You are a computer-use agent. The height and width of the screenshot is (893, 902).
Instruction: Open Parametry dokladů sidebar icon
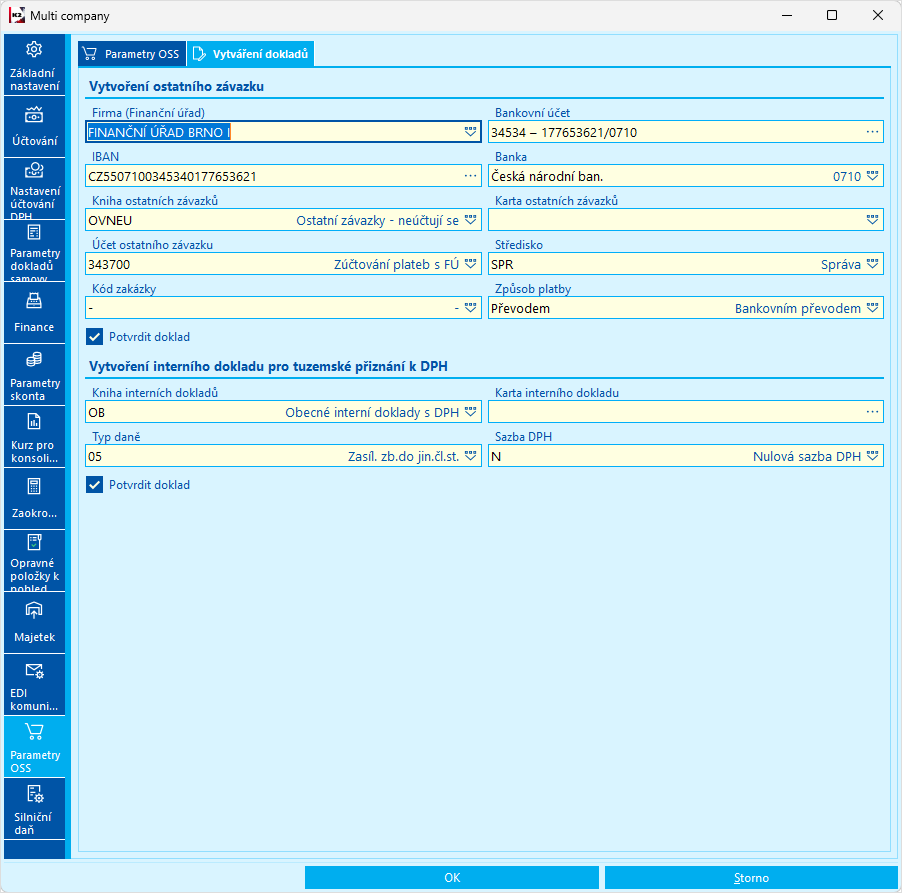coord(34,232)
